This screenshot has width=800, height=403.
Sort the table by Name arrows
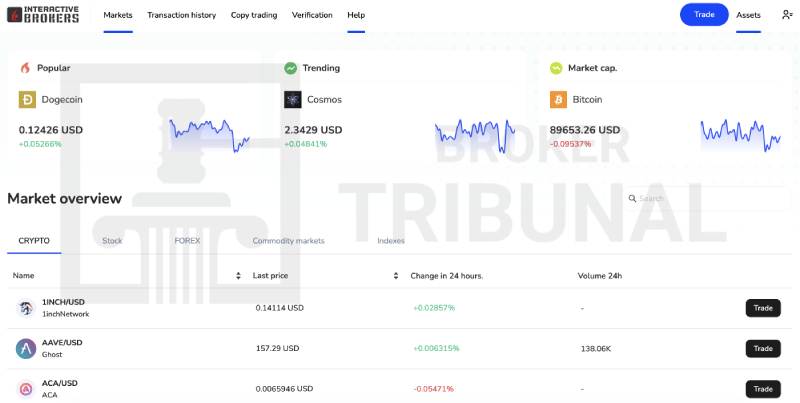(x=238, y=276)
